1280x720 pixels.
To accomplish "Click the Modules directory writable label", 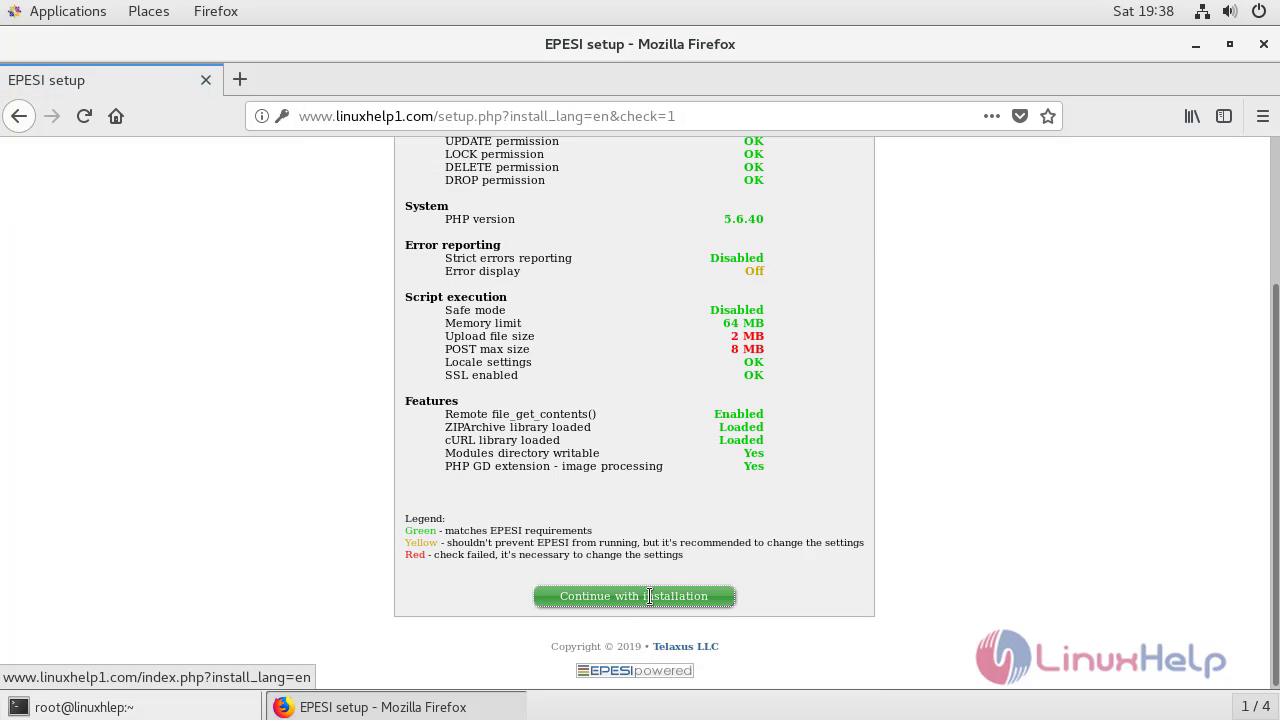I will coord(522,453).
